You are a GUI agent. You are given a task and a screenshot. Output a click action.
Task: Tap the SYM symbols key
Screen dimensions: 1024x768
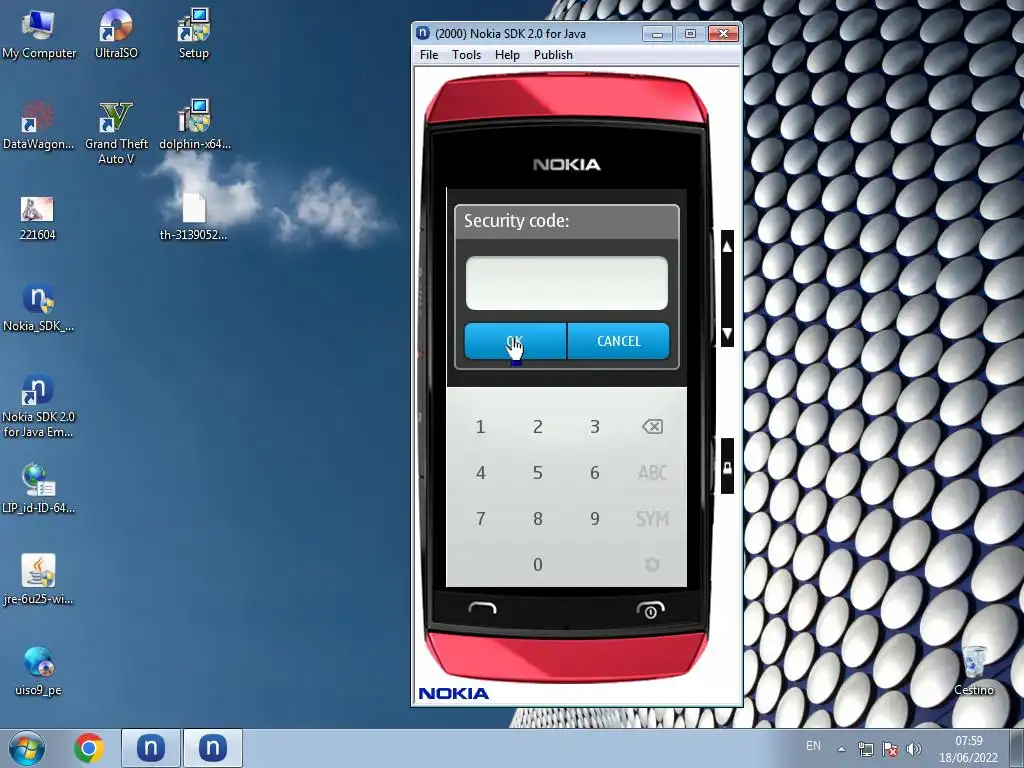[x=652, y=519]
